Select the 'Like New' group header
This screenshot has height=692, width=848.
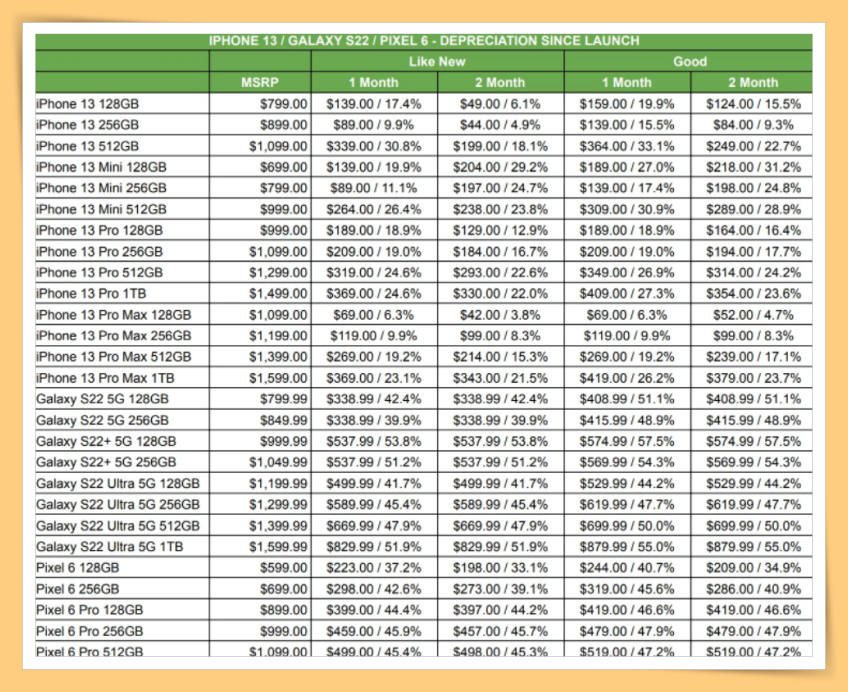tap(437, 62)
